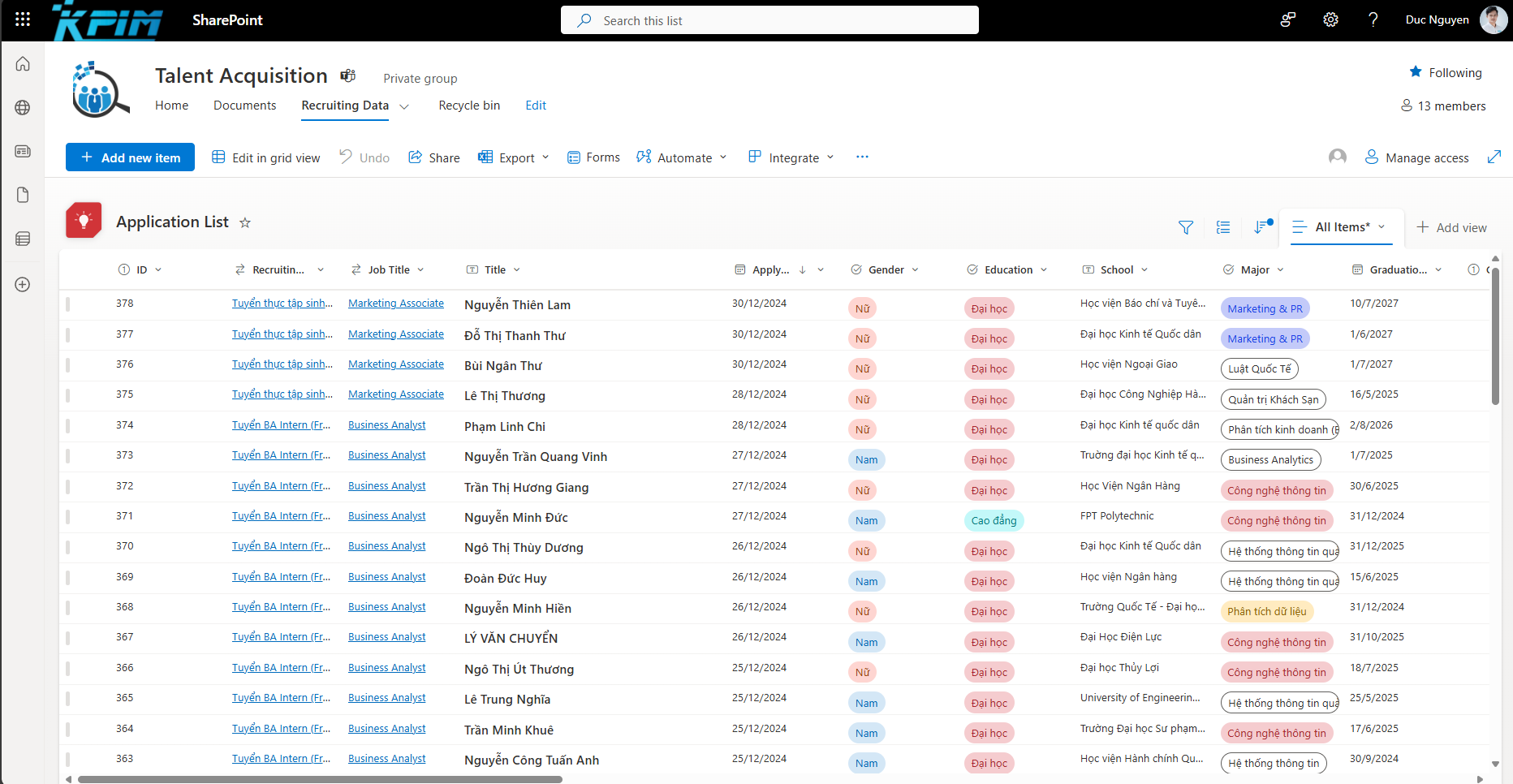Click the settings gear icon

click(x=1330, y=19)
